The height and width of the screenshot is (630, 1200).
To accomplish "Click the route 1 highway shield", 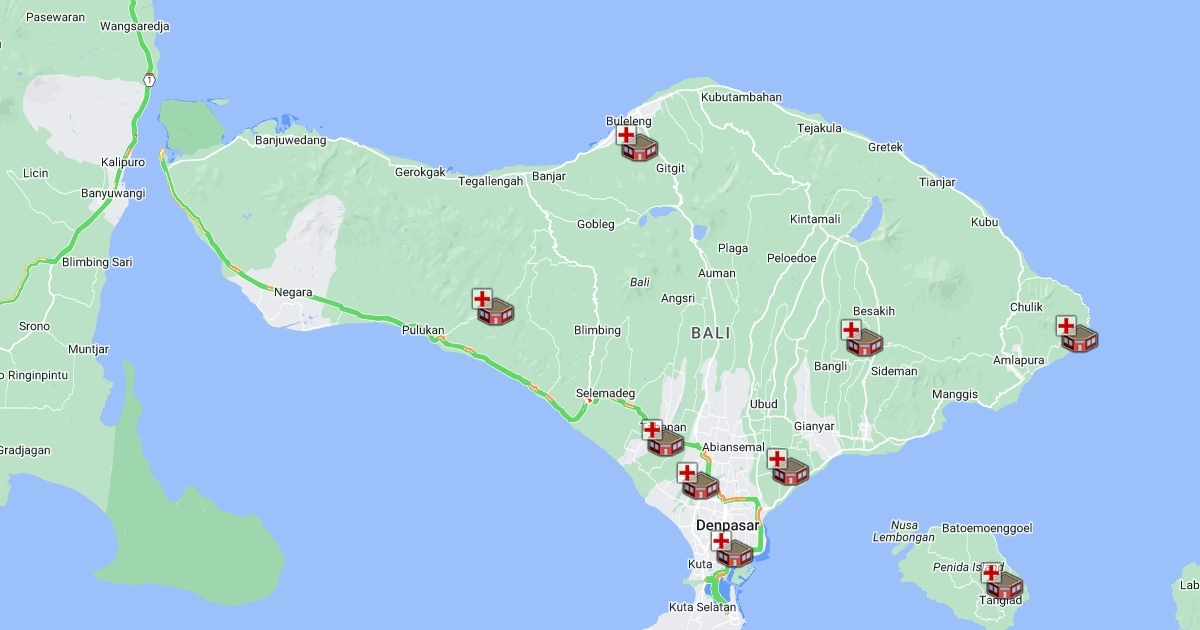I will (149, 79).
